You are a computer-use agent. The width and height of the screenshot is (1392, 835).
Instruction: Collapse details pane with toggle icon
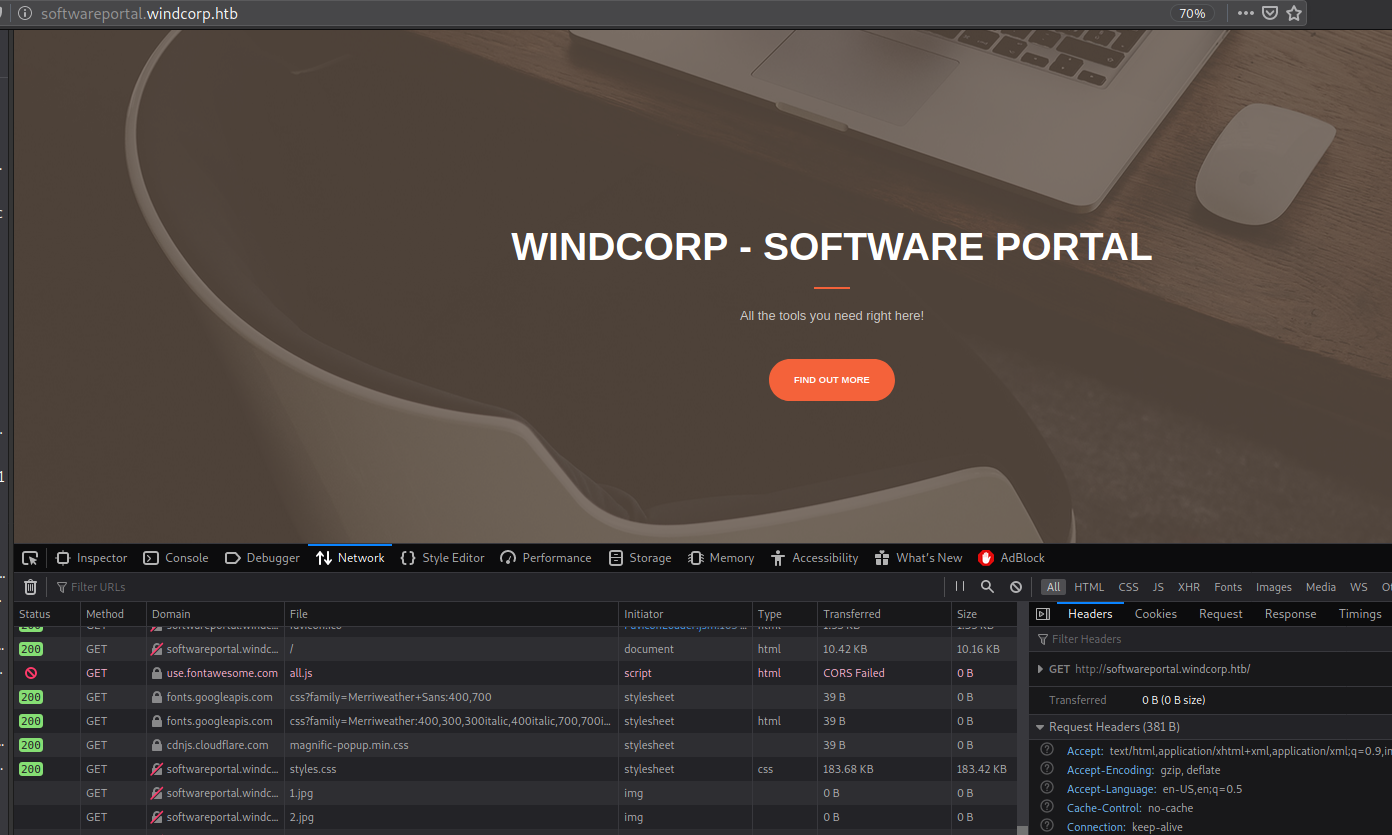(x=1043, y=614)
